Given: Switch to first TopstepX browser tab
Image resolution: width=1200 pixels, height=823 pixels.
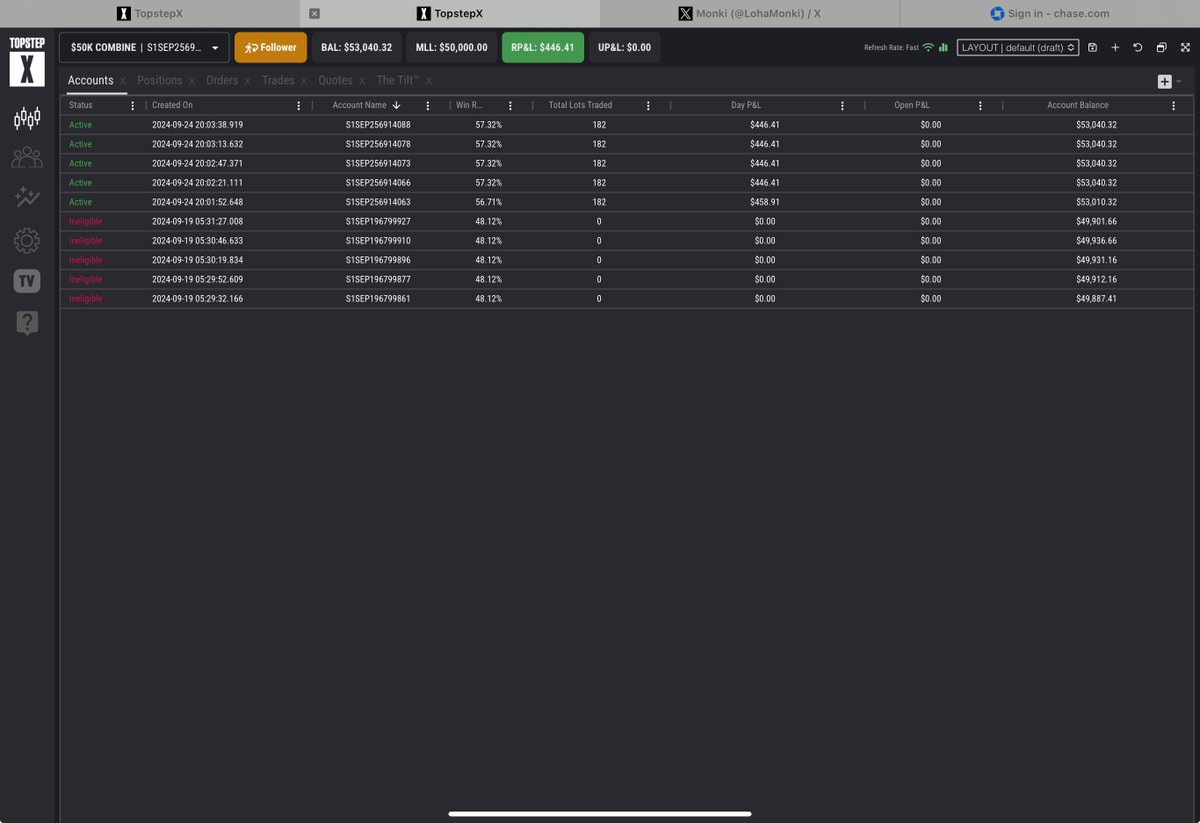Looking at the screenshot, I should coord(150,14).
